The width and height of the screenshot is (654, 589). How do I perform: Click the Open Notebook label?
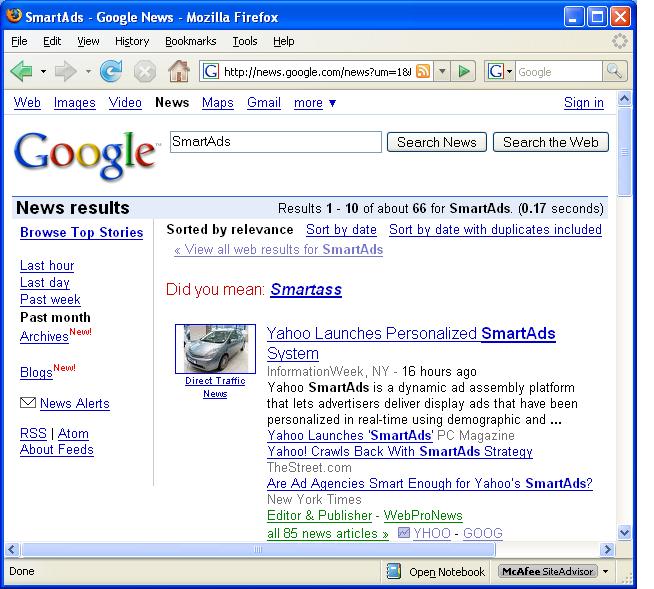447,571
